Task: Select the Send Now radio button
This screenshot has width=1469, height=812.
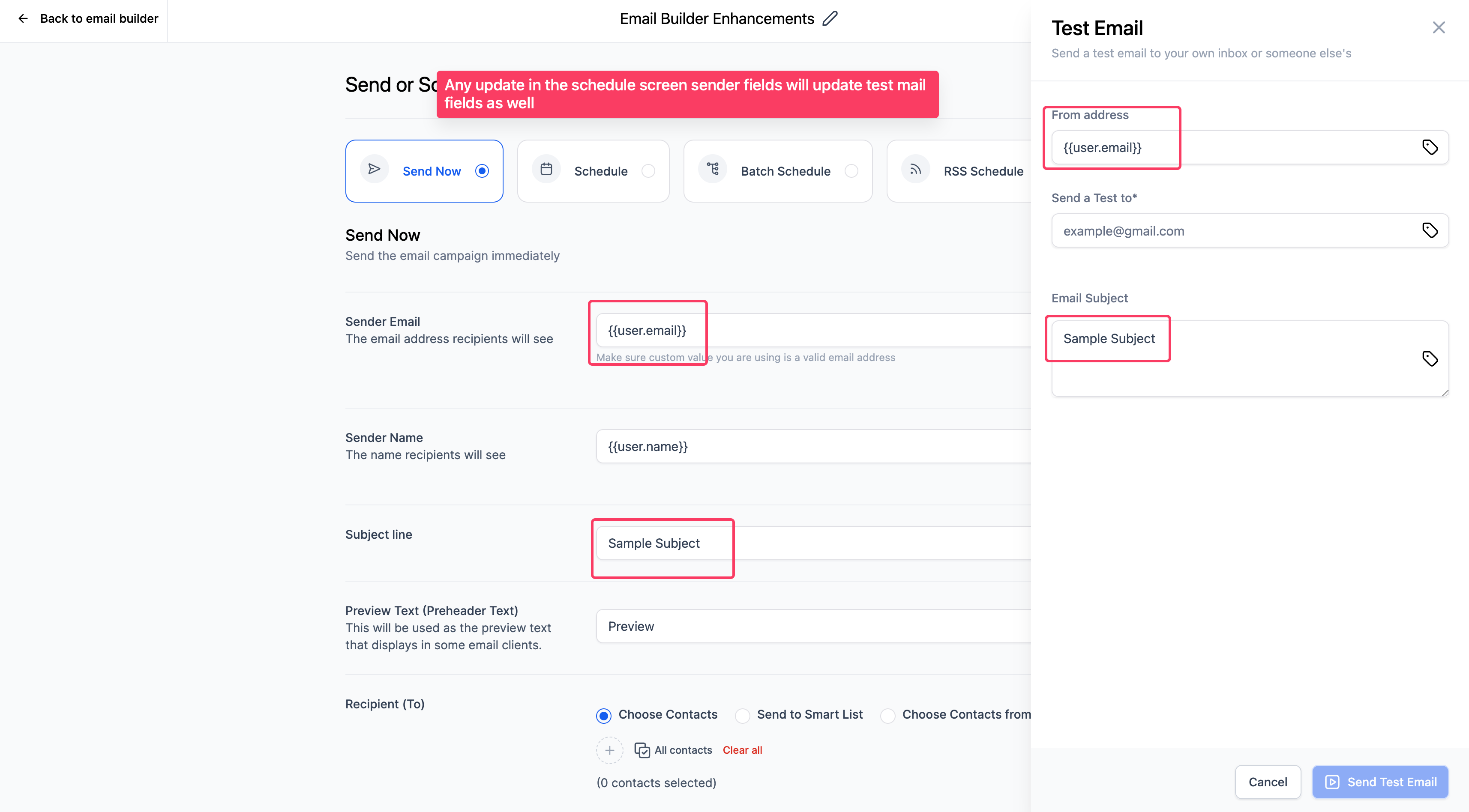Action: pyautogui.click(x=484, y=171)
